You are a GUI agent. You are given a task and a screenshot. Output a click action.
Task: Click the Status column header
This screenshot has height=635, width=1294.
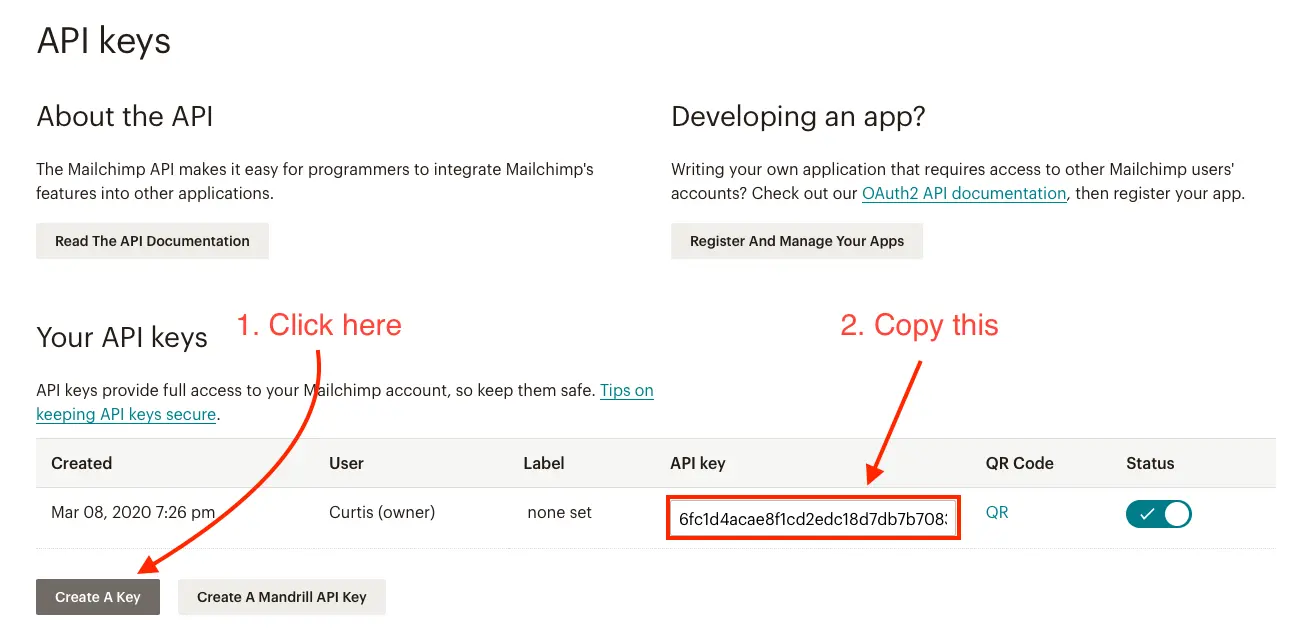[x=1149, y=463]
